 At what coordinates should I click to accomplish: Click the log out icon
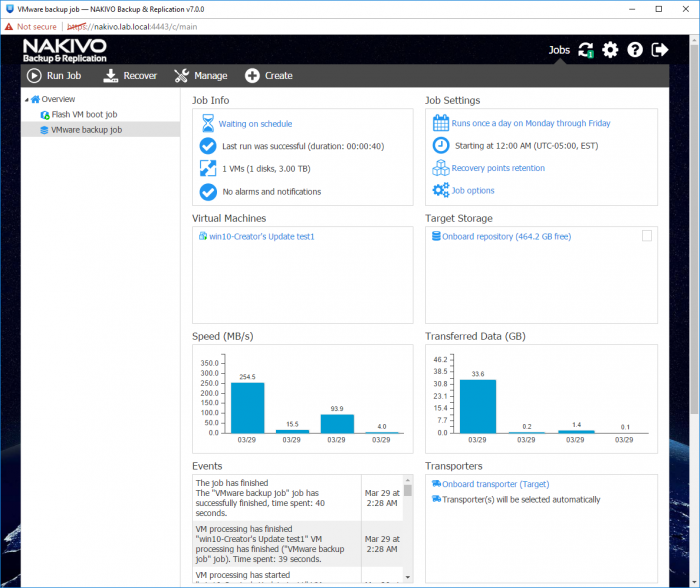coord(659,50)
